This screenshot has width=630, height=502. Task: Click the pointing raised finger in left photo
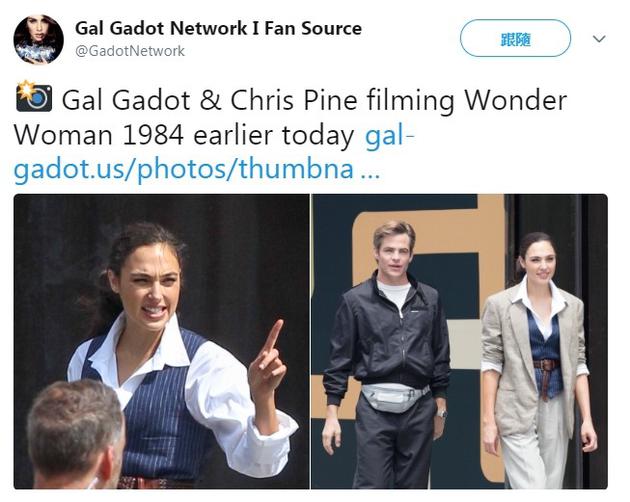(x=274, y=336)
